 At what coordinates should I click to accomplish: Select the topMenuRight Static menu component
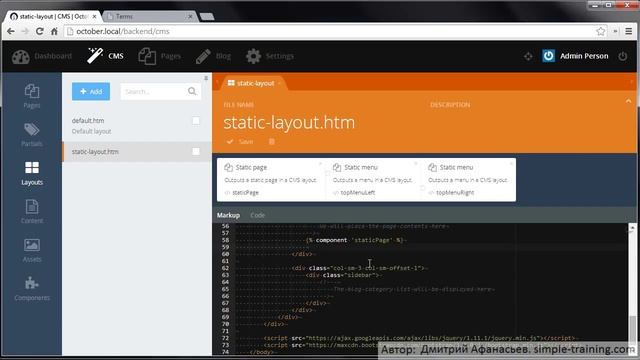point(468,180)
